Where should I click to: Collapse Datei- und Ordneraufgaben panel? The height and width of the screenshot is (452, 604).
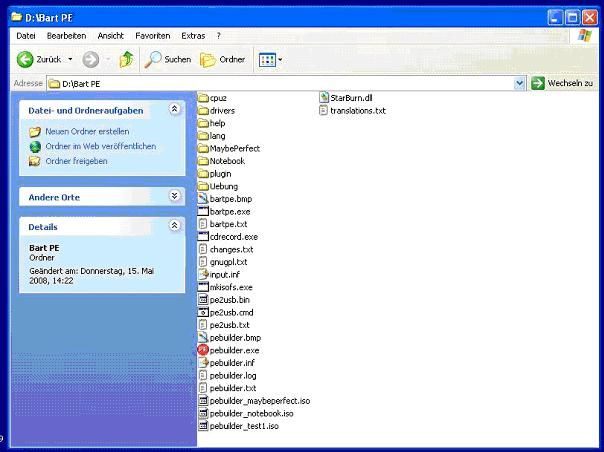[x=174, y=109]
